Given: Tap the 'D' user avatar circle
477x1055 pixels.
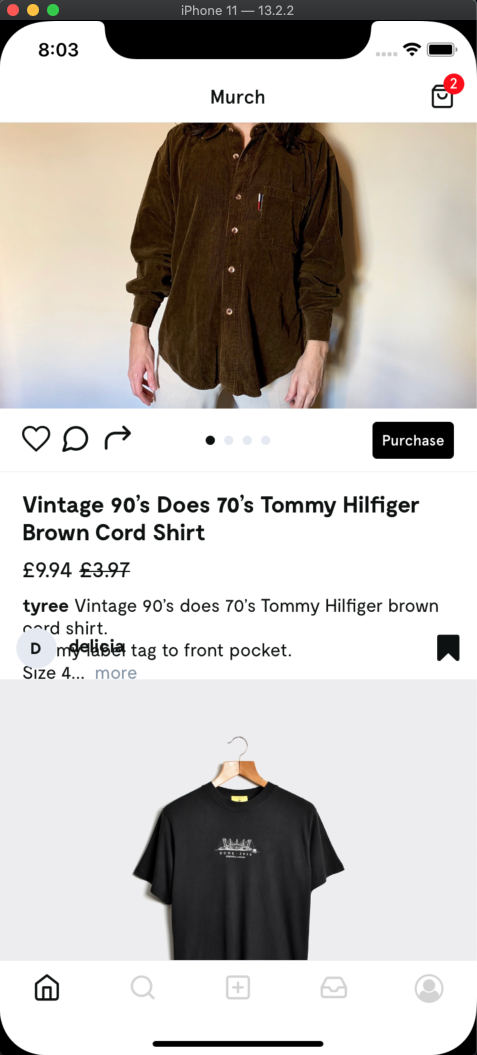Looking at the screenshot, I should point(36,649).
